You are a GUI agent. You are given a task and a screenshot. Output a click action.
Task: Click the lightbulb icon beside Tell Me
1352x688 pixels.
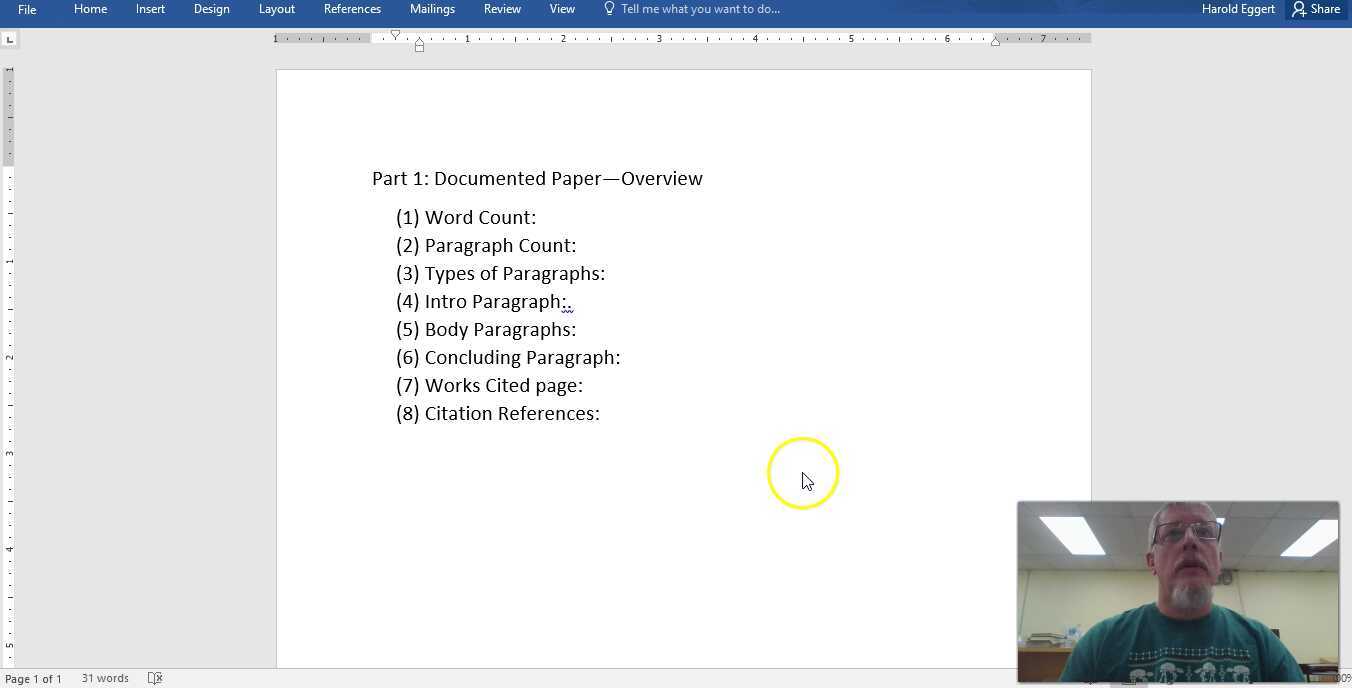(x=609, y=9)
